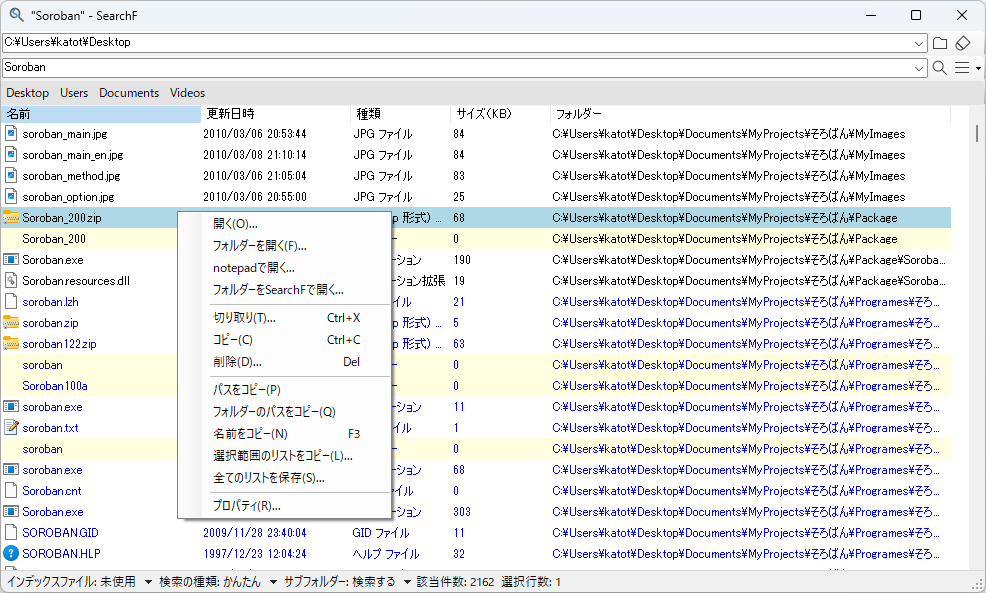Click the SOROBAN.GID file icon
986x593 pixels.
[11, 533]
